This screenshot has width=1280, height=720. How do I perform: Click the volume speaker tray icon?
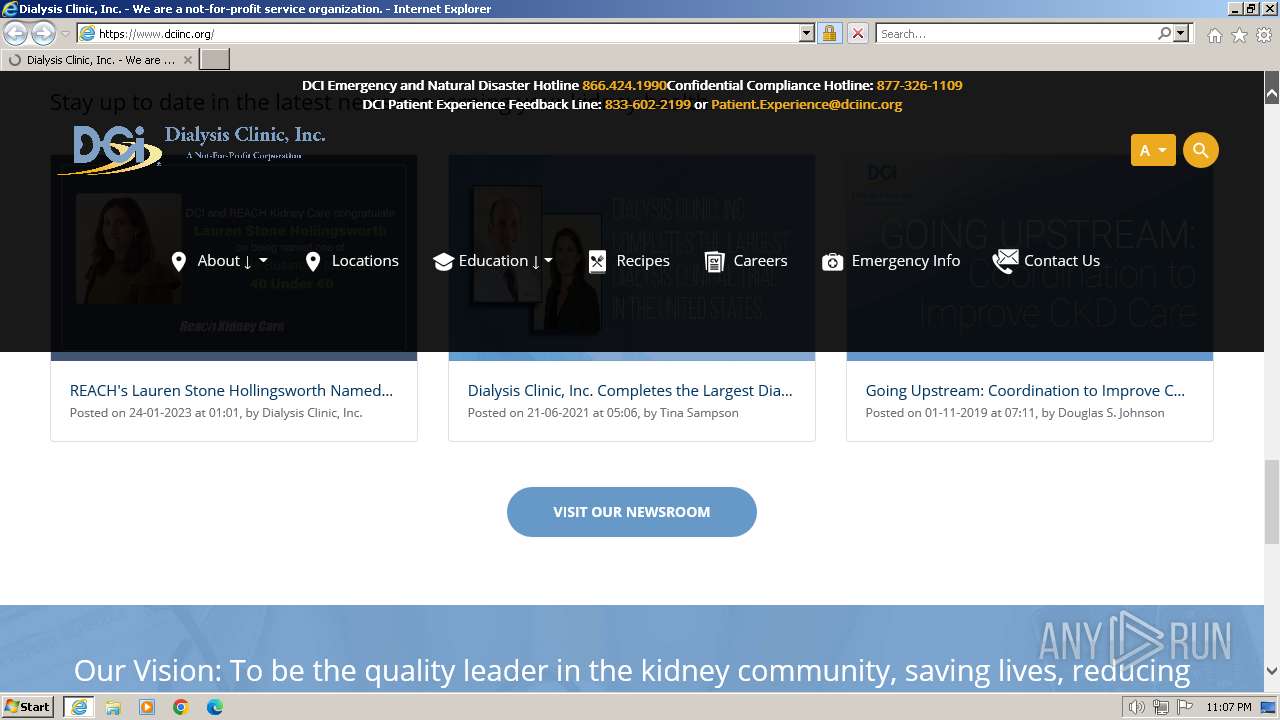(x=1136, y=707)
